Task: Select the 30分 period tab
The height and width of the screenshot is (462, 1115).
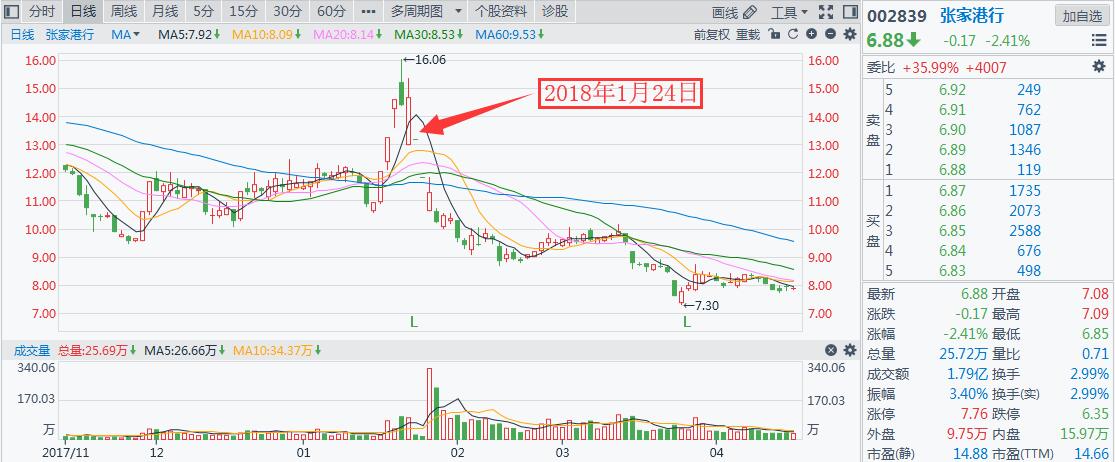Action: point(287,11)
